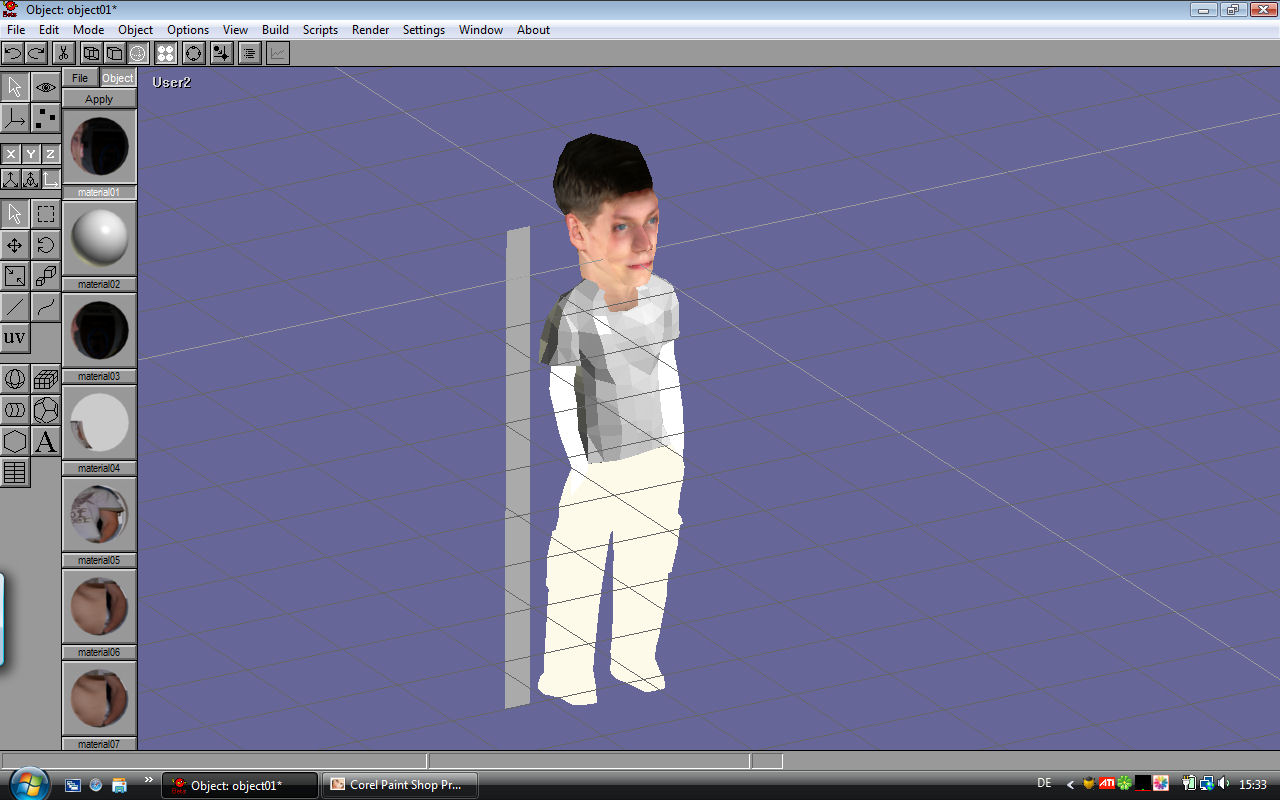Switch to Object tab in material panel
Screen dimensions: 1280x800
coord(118,78)
